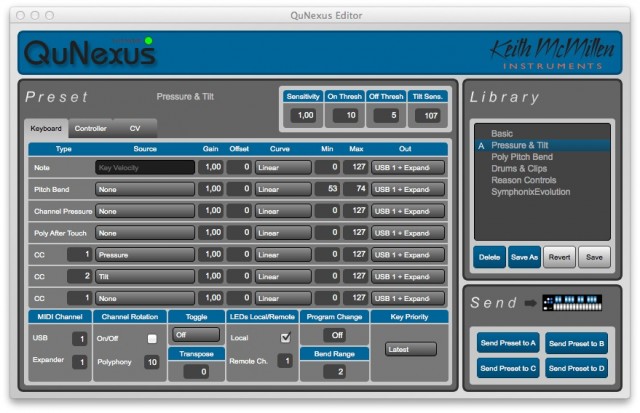The width and height of the screenshot is (640, 413).
Task: Click the Pitch Bend Max value 74
Action: pyautogui.click(x=356, y=189)
